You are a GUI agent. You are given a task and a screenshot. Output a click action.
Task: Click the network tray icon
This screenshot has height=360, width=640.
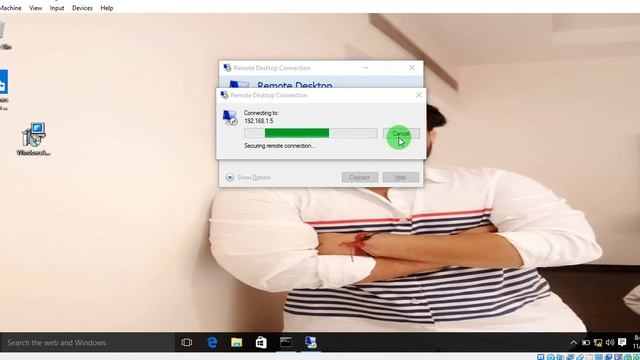pyautogui.click(x=598, y=342)
